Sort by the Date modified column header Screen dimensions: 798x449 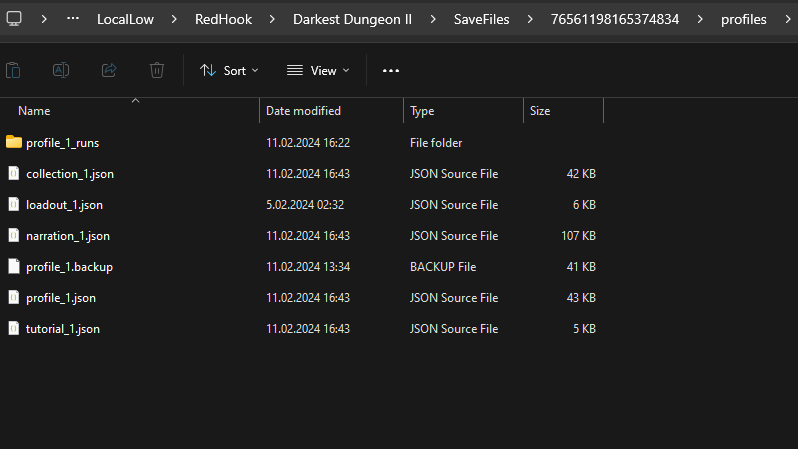[x=303, y=111]
